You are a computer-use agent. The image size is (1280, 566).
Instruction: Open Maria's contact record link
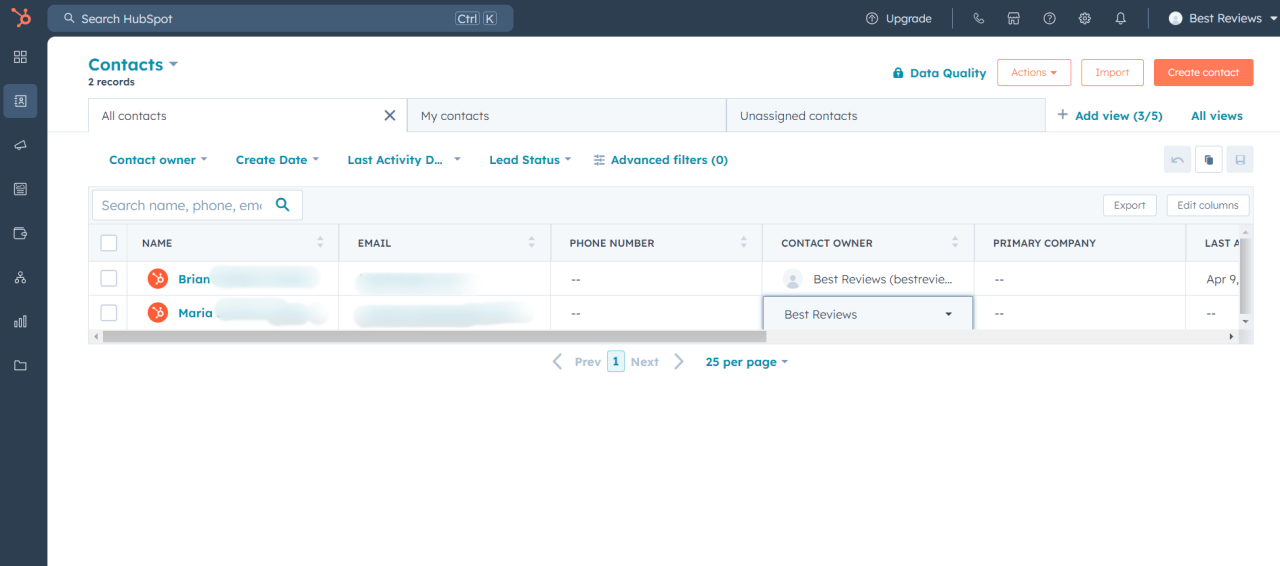pyautogui.click(x=195, y=313)
